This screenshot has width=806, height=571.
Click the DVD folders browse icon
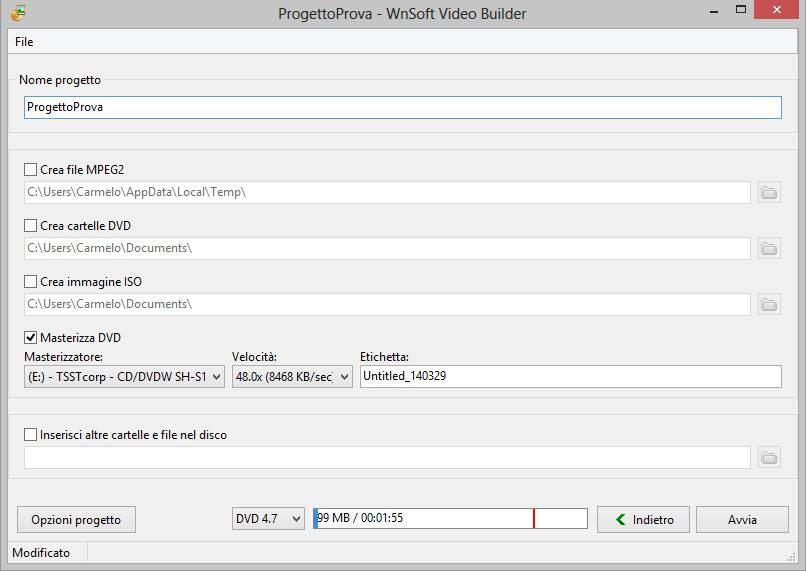pos(769,248)
